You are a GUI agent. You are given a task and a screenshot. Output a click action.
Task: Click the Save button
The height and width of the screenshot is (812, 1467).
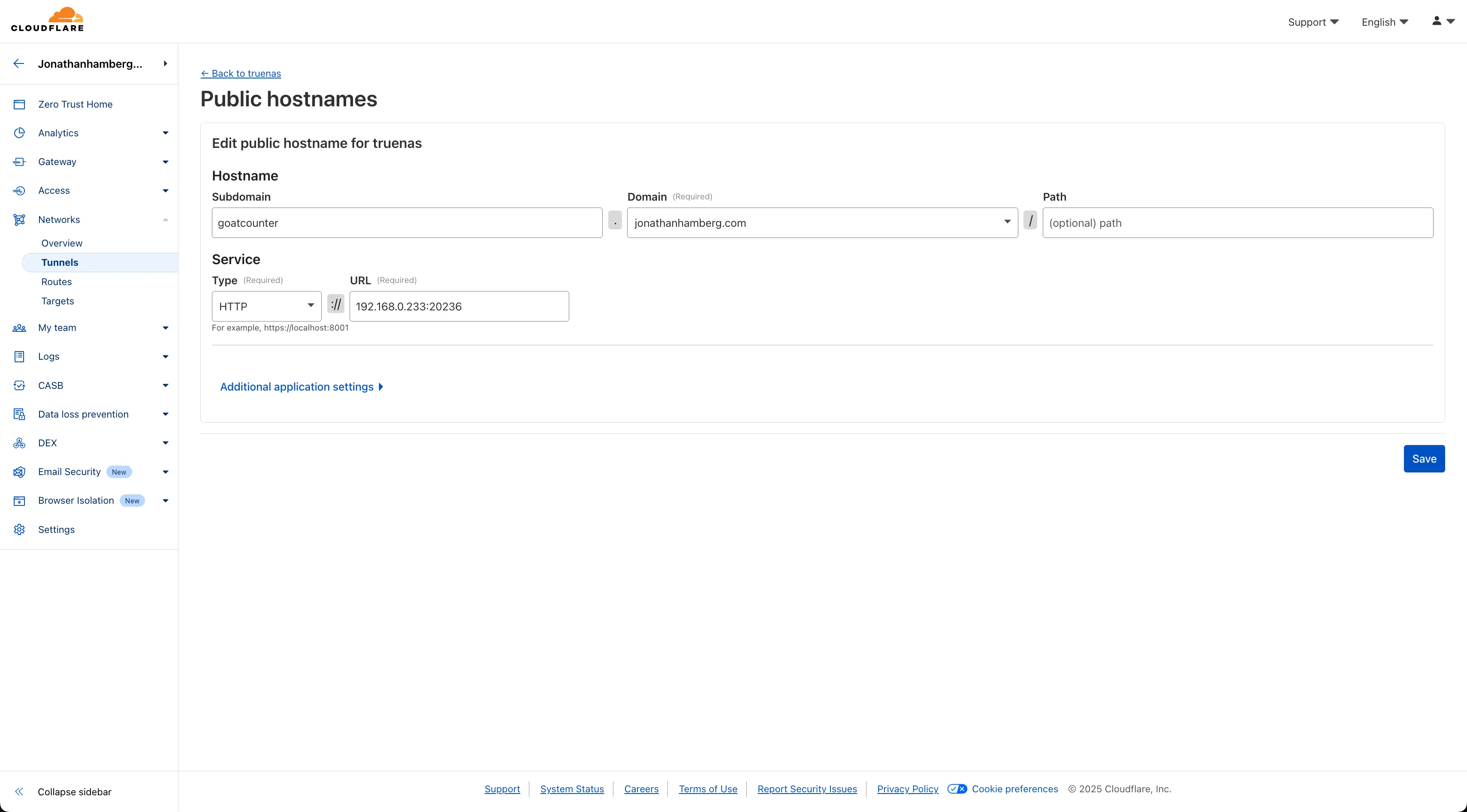pos(1424,459)
